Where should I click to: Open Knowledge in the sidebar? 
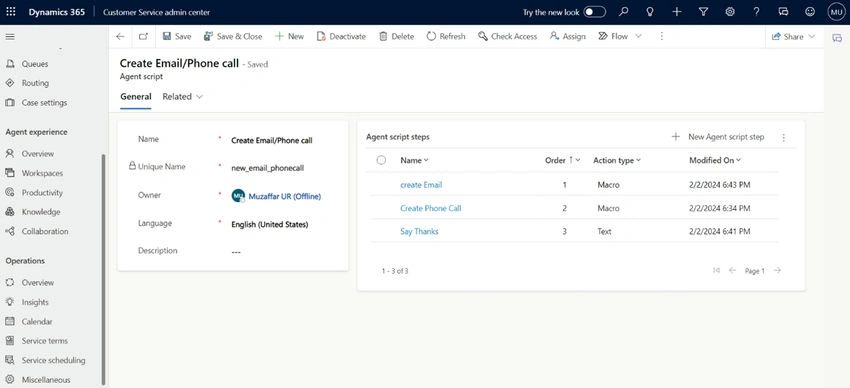[41, 212]
